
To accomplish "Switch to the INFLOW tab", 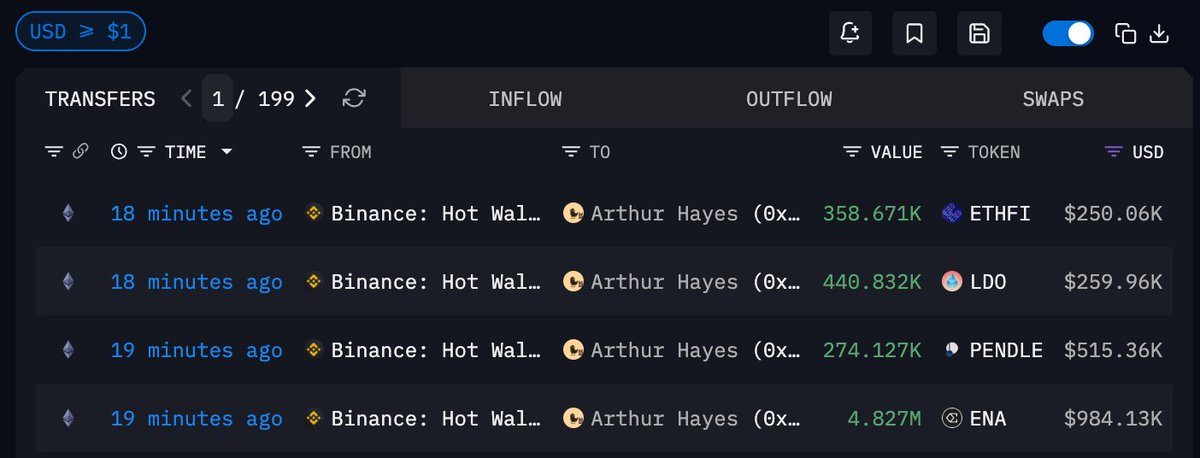I will click(525, 99).
